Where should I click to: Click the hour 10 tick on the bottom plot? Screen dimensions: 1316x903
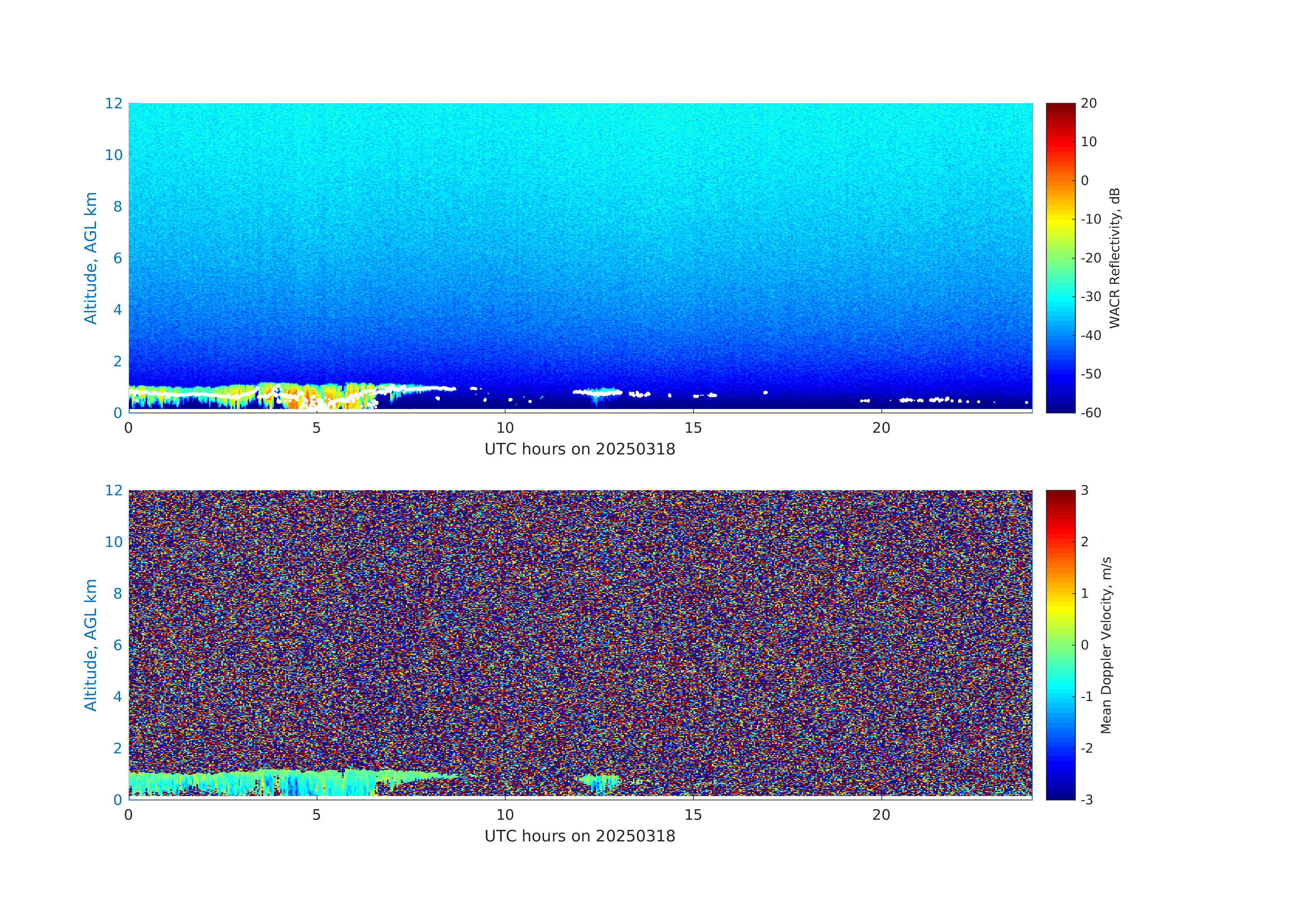pos(505,815)
